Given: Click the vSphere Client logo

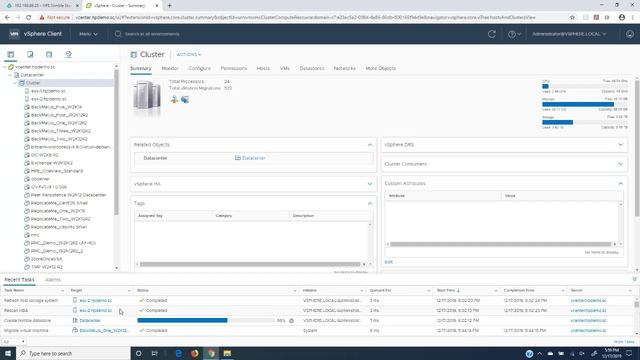Looking at the screenshot, I should 36,34.
